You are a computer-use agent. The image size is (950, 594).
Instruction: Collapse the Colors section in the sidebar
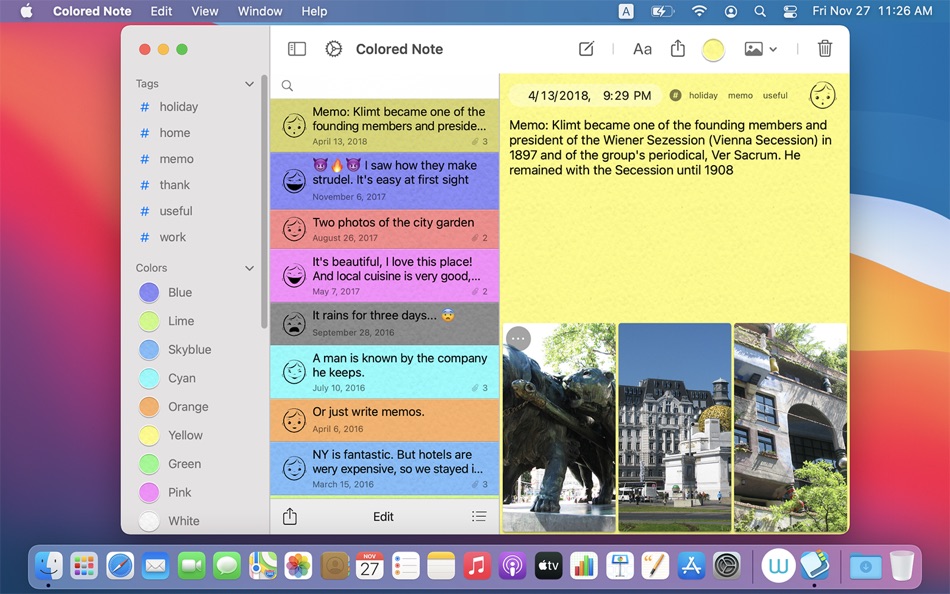pyautogui.click(x=249, y=268)
